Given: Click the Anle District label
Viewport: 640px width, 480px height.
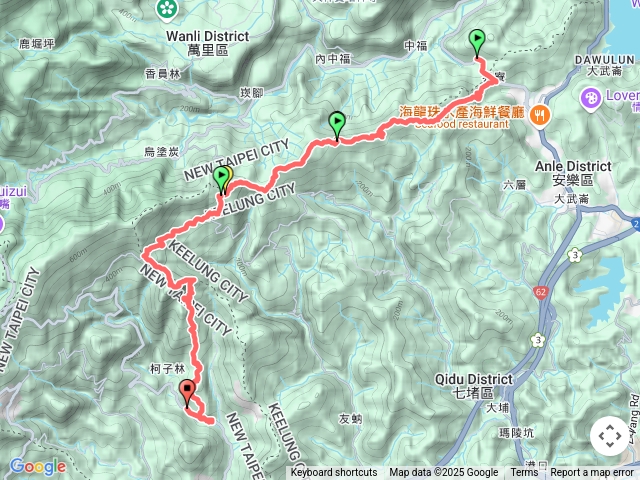Looking at the screenshot, I should 573,173.
